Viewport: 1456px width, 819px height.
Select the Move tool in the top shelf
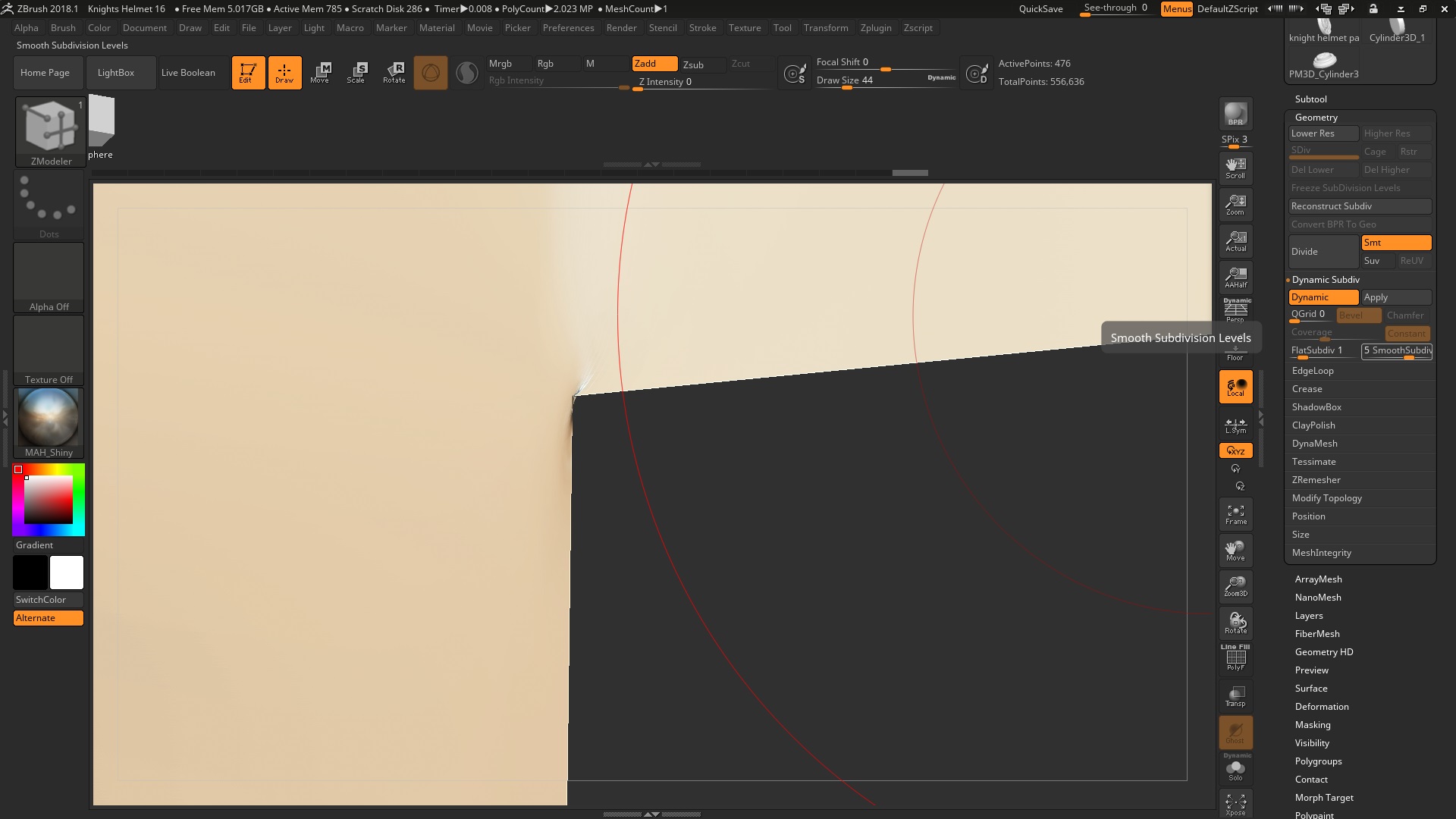pyautogui.click(x=320, y=72)
